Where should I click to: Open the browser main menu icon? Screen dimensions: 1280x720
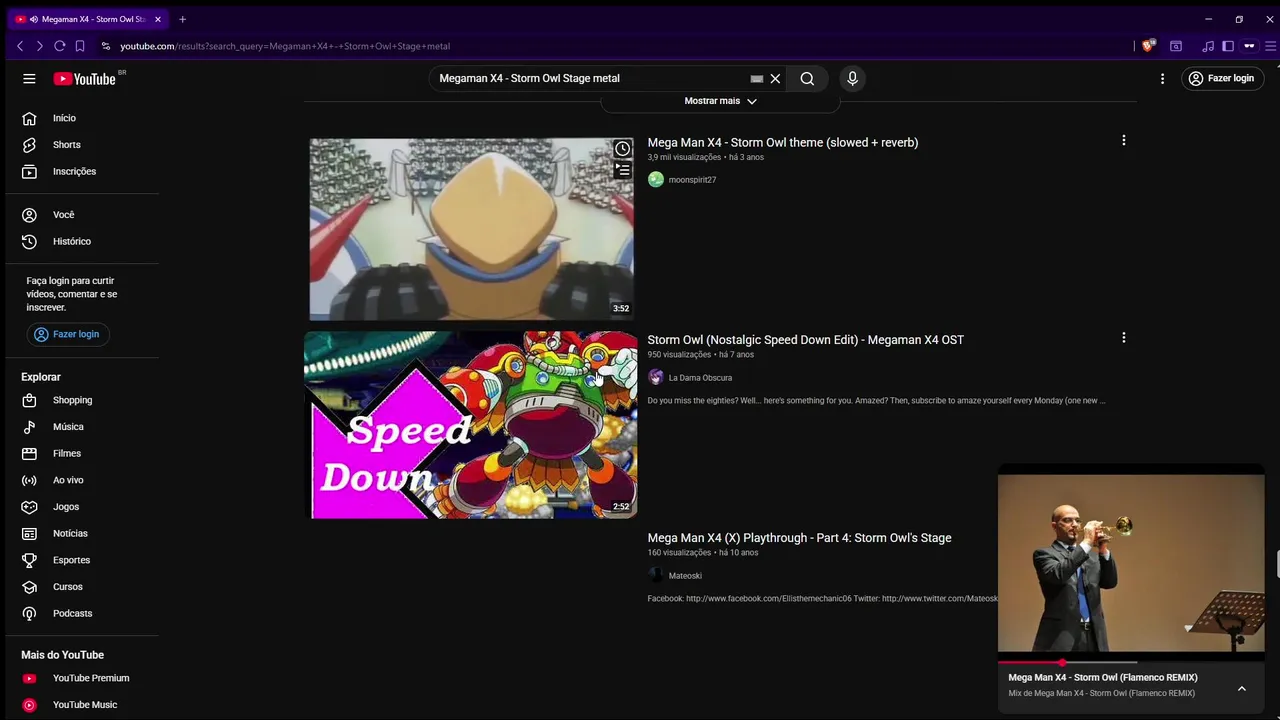tap(1270, 46)
